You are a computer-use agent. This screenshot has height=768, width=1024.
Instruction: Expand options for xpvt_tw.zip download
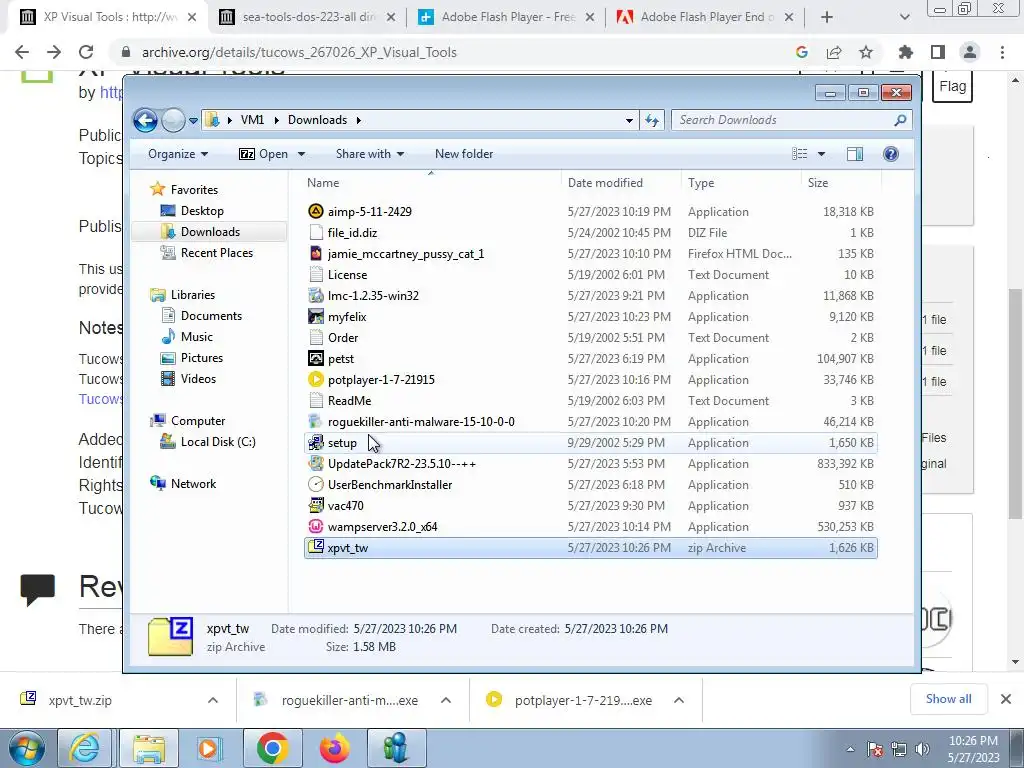(x=213, y=700)
